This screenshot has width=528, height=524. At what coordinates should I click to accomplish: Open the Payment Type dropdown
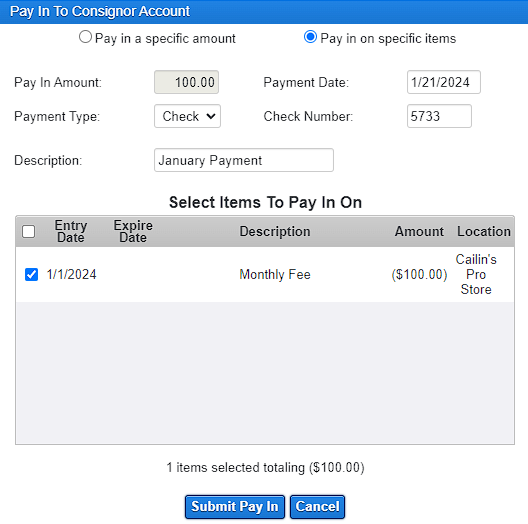(x=187, y=116)
